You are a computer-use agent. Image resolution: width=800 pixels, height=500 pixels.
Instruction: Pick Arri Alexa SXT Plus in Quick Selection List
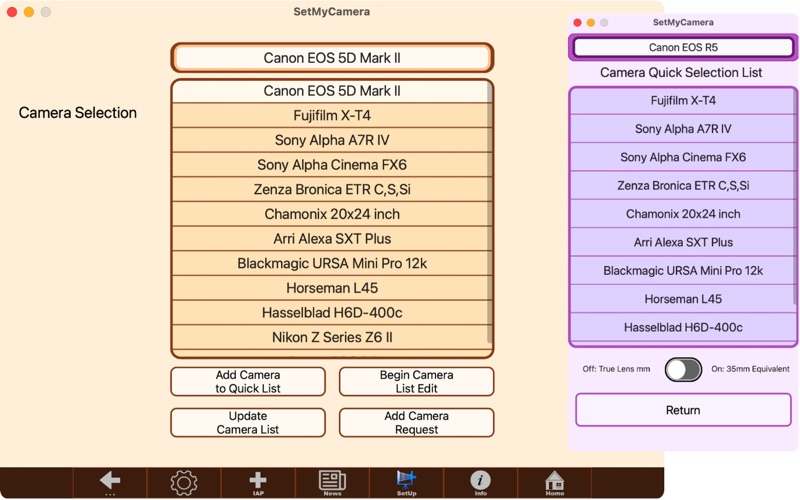tap(682, 242)
